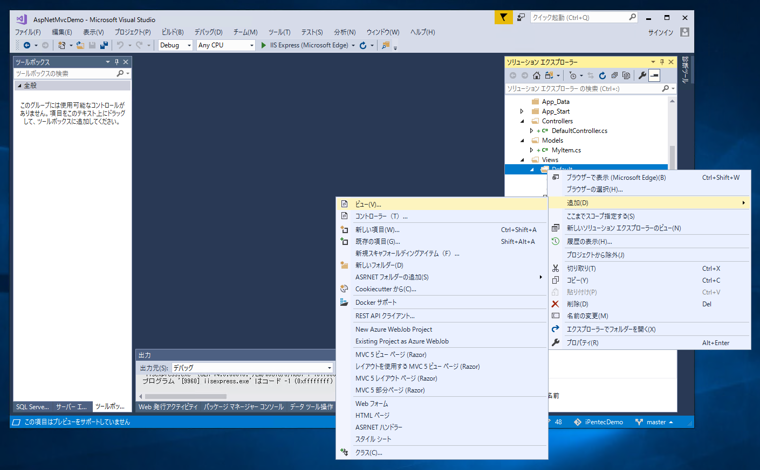Click in the クイック起動 search field

[584, 17]
